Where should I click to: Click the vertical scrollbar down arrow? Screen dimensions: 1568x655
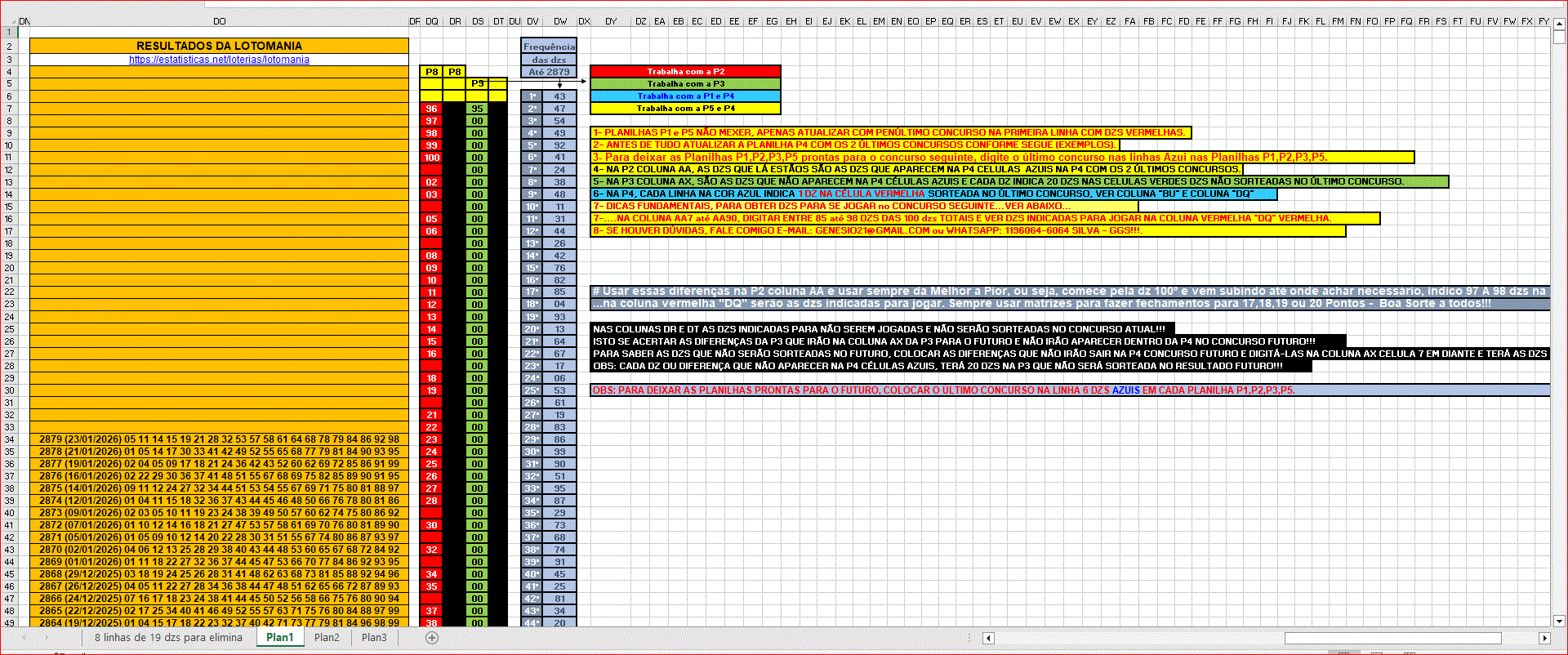[x=1559, y=621]
